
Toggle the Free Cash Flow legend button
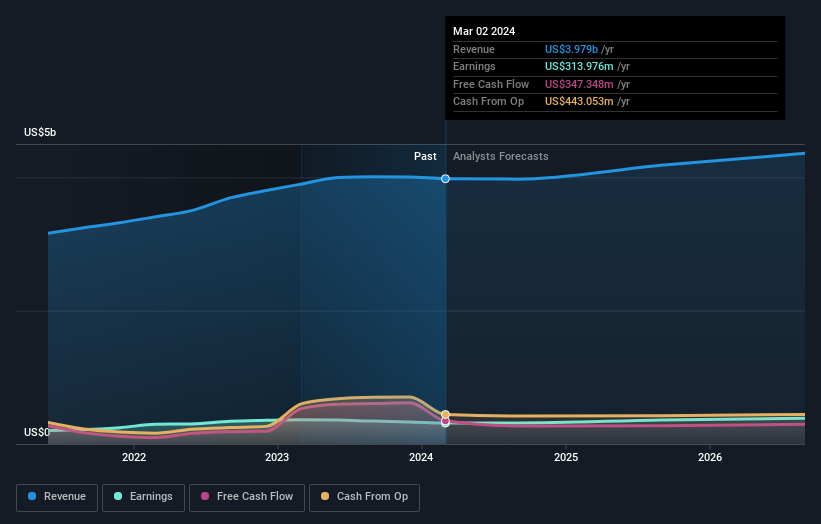[247, 497]
